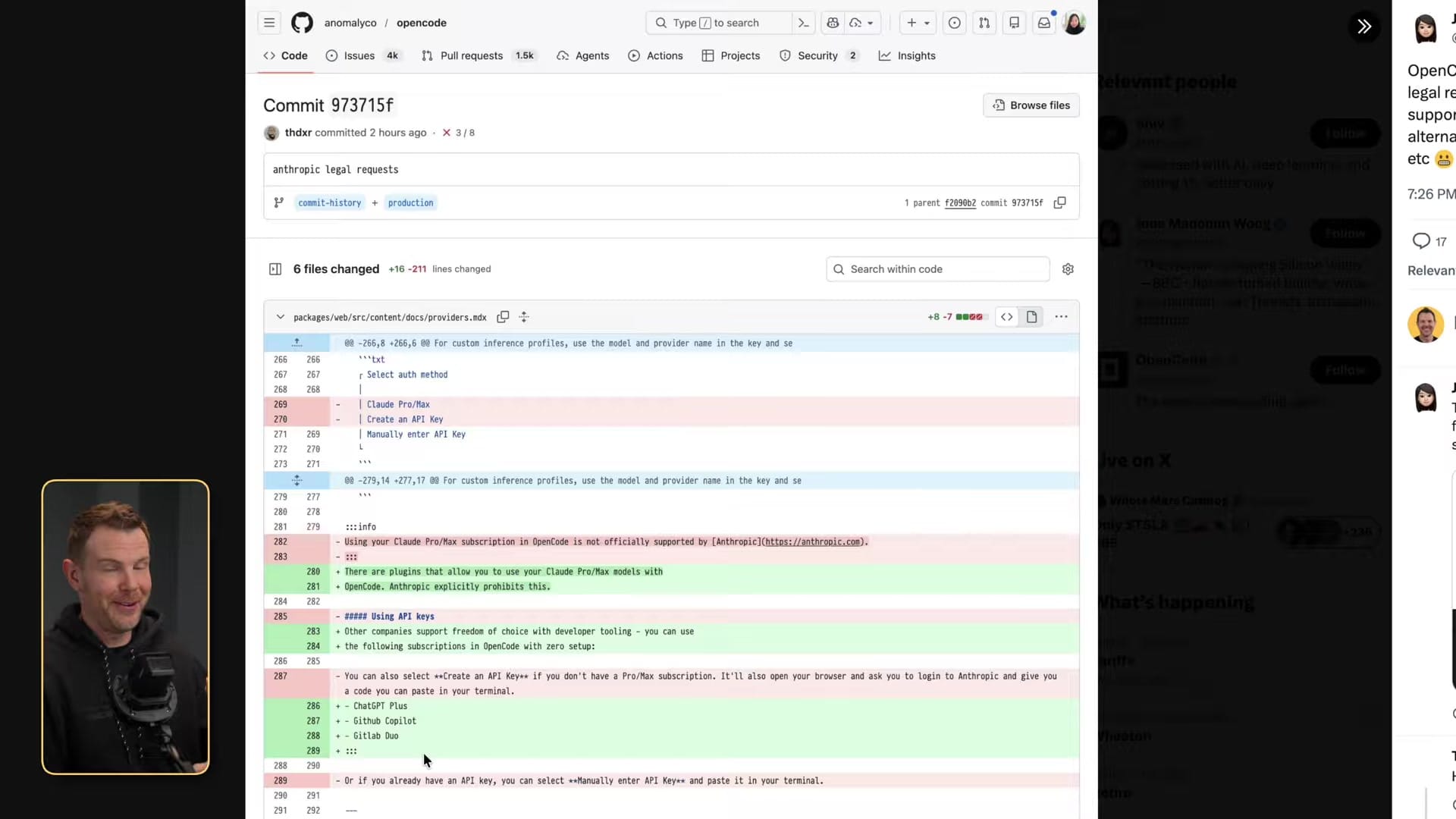The width and height of the screenshot is (1456, 819).
Task: Show failed checks status 3/8
Action: 459,133
